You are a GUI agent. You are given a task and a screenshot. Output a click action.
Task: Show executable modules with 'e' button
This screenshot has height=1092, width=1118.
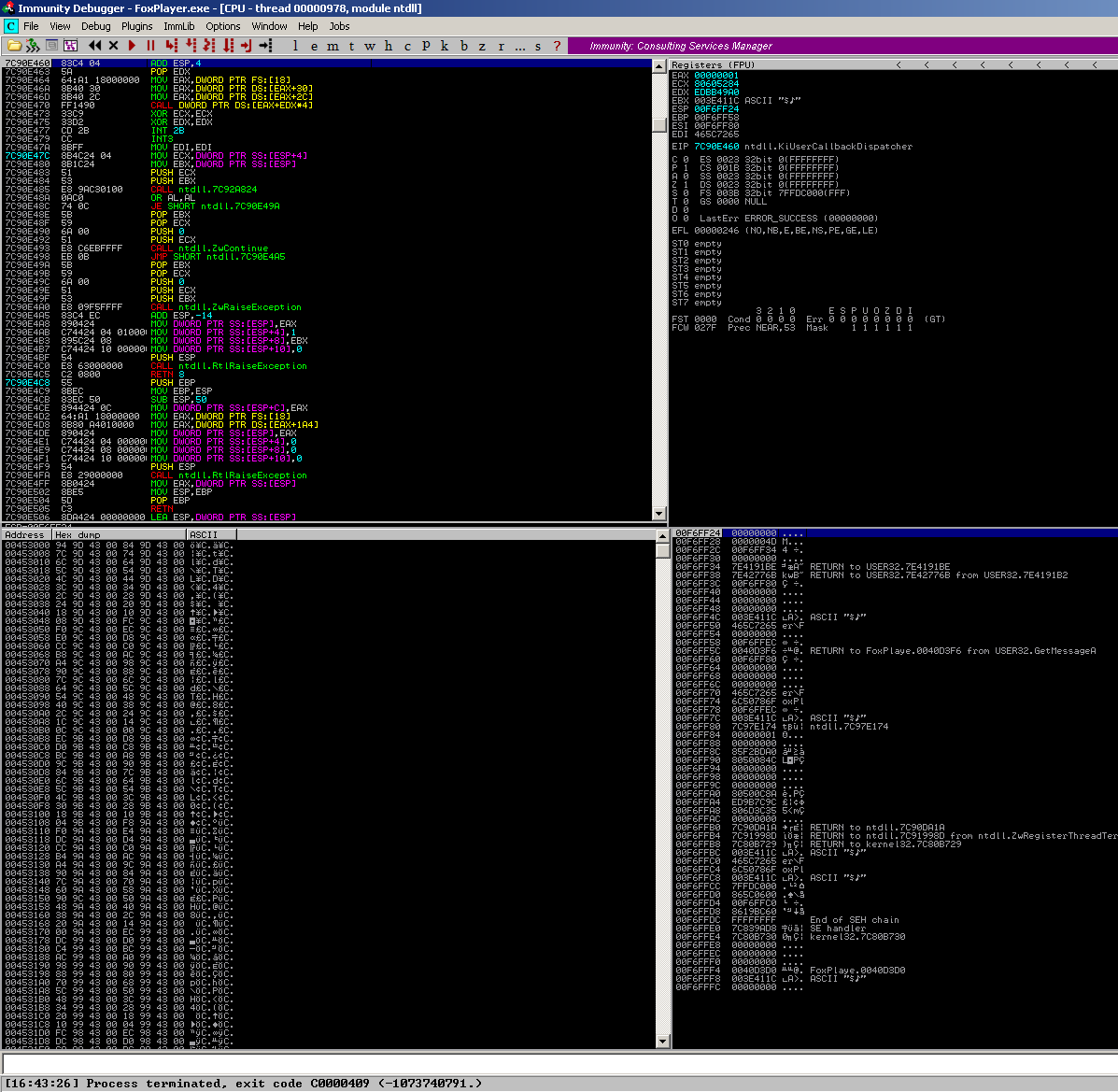(315, 46)
